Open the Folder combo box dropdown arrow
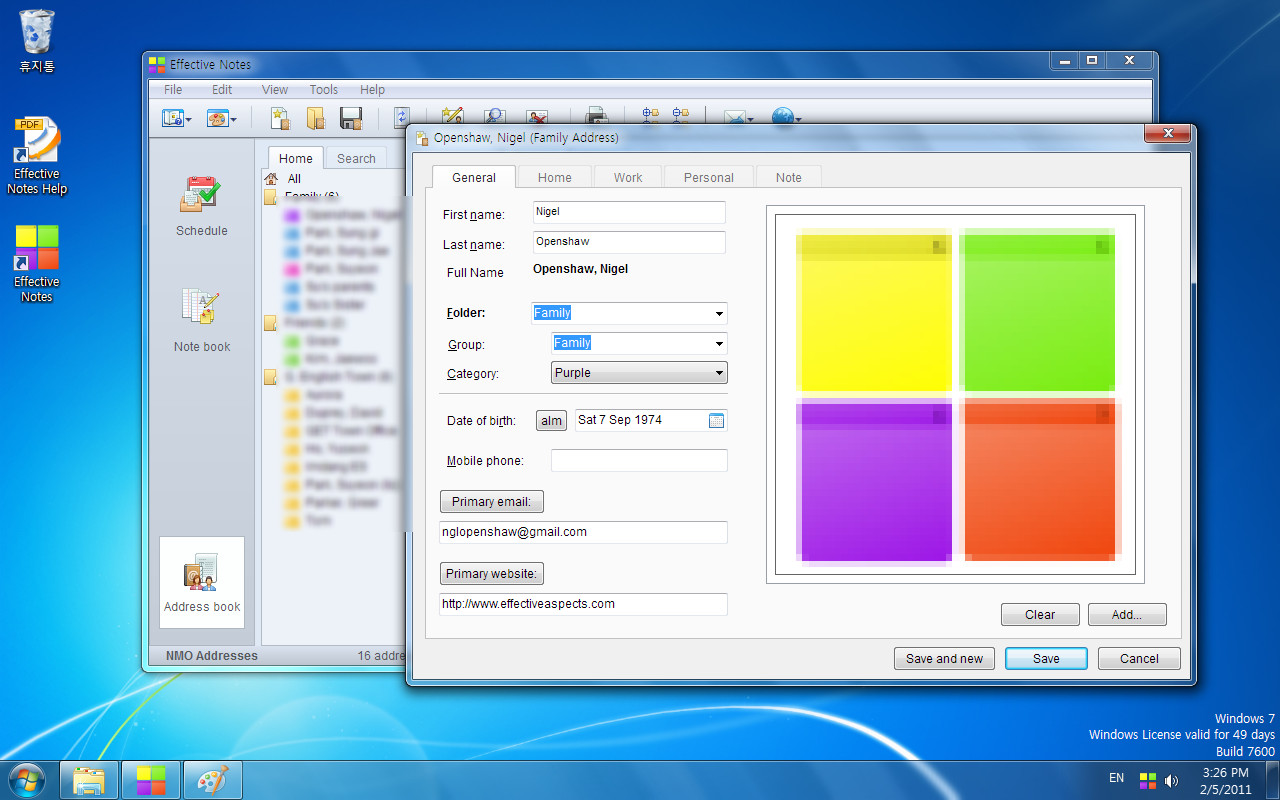The image size is (1280, 800). (719, 314)
